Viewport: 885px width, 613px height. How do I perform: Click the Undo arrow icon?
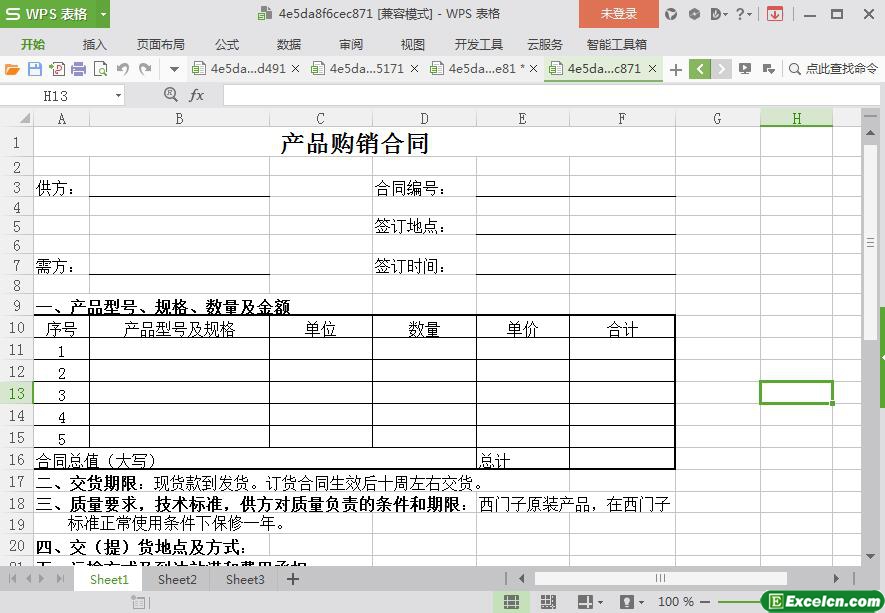click(x=123, y=69)
